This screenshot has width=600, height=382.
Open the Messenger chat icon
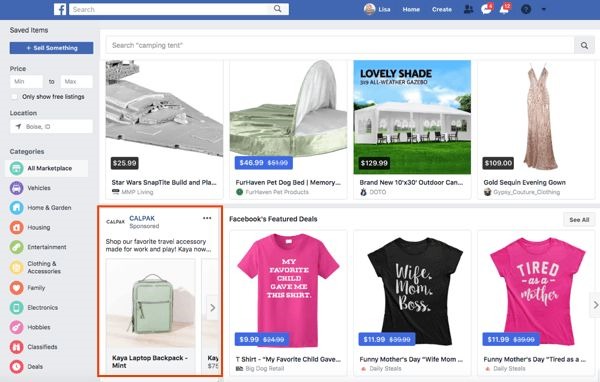click(x=486, y=9)
